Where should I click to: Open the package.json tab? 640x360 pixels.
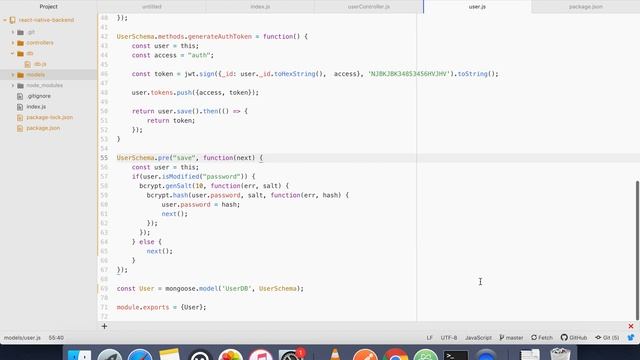coord(586,7)
